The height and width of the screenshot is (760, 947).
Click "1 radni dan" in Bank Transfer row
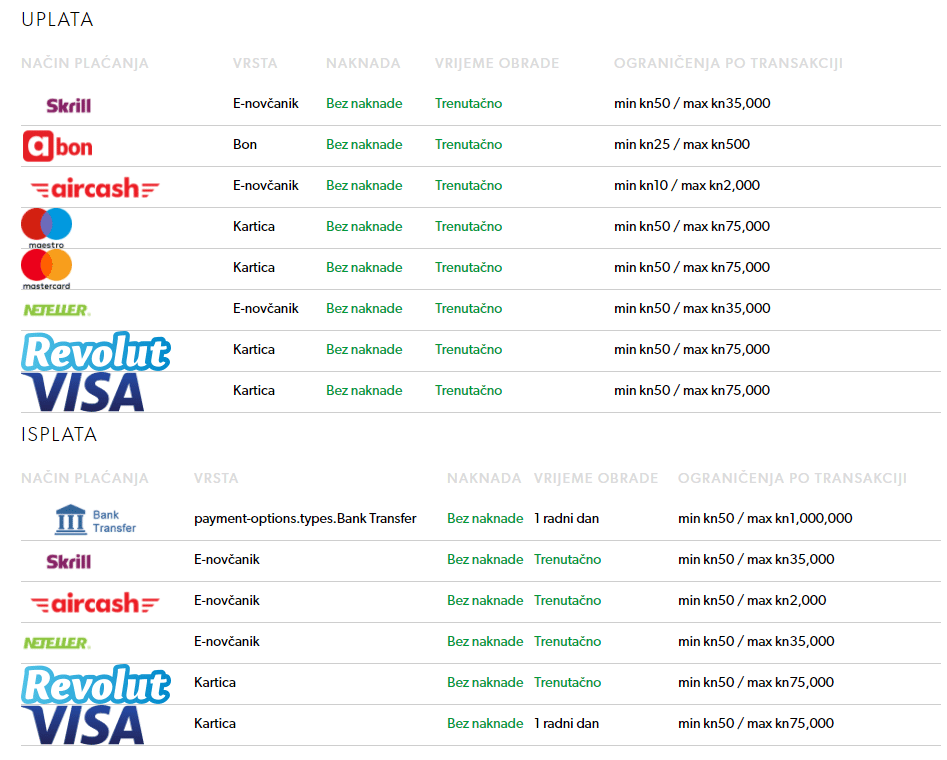[567, 518]
